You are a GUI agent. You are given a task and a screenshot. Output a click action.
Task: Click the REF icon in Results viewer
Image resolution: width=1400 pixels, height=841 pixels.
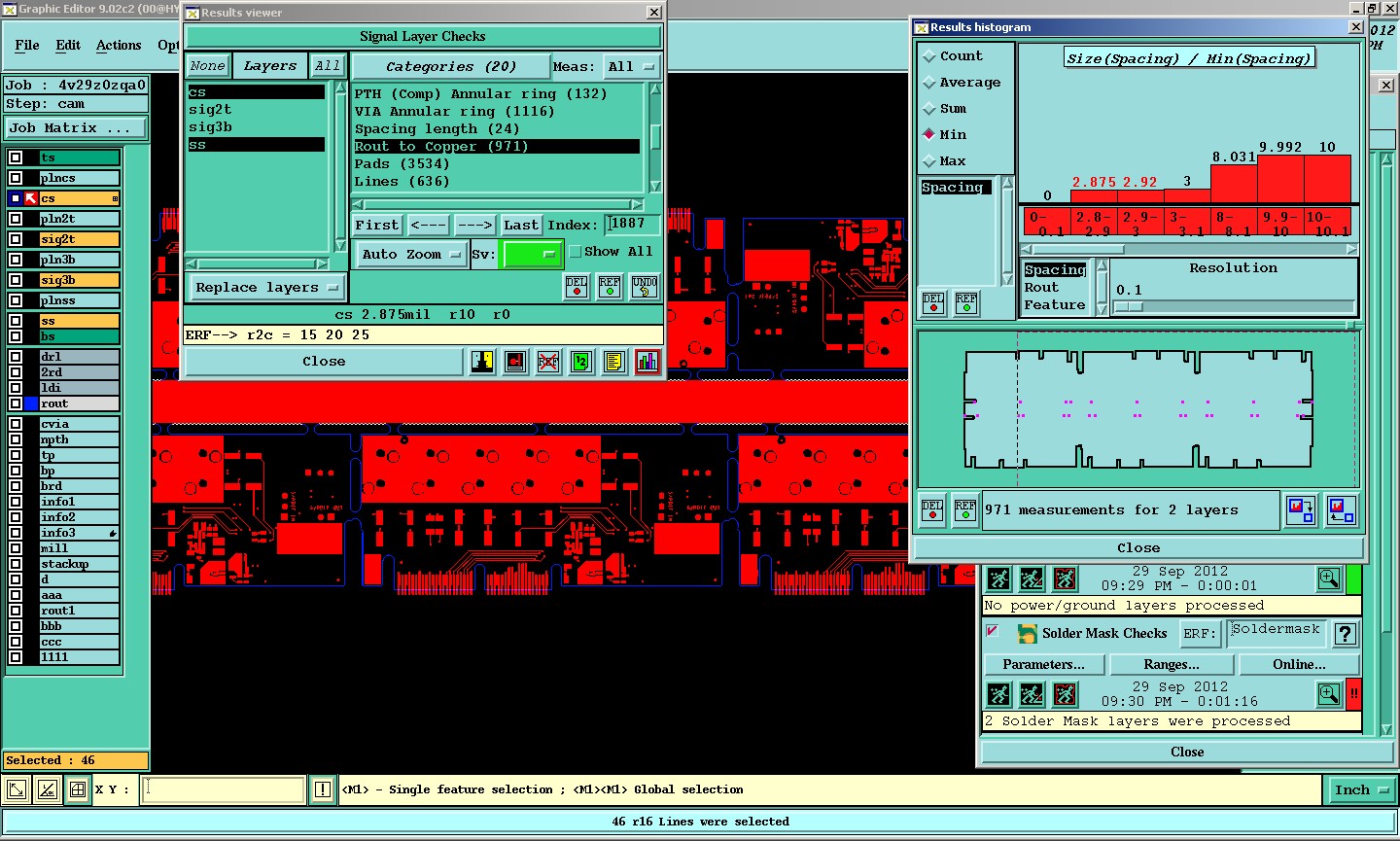coord(610,286)
